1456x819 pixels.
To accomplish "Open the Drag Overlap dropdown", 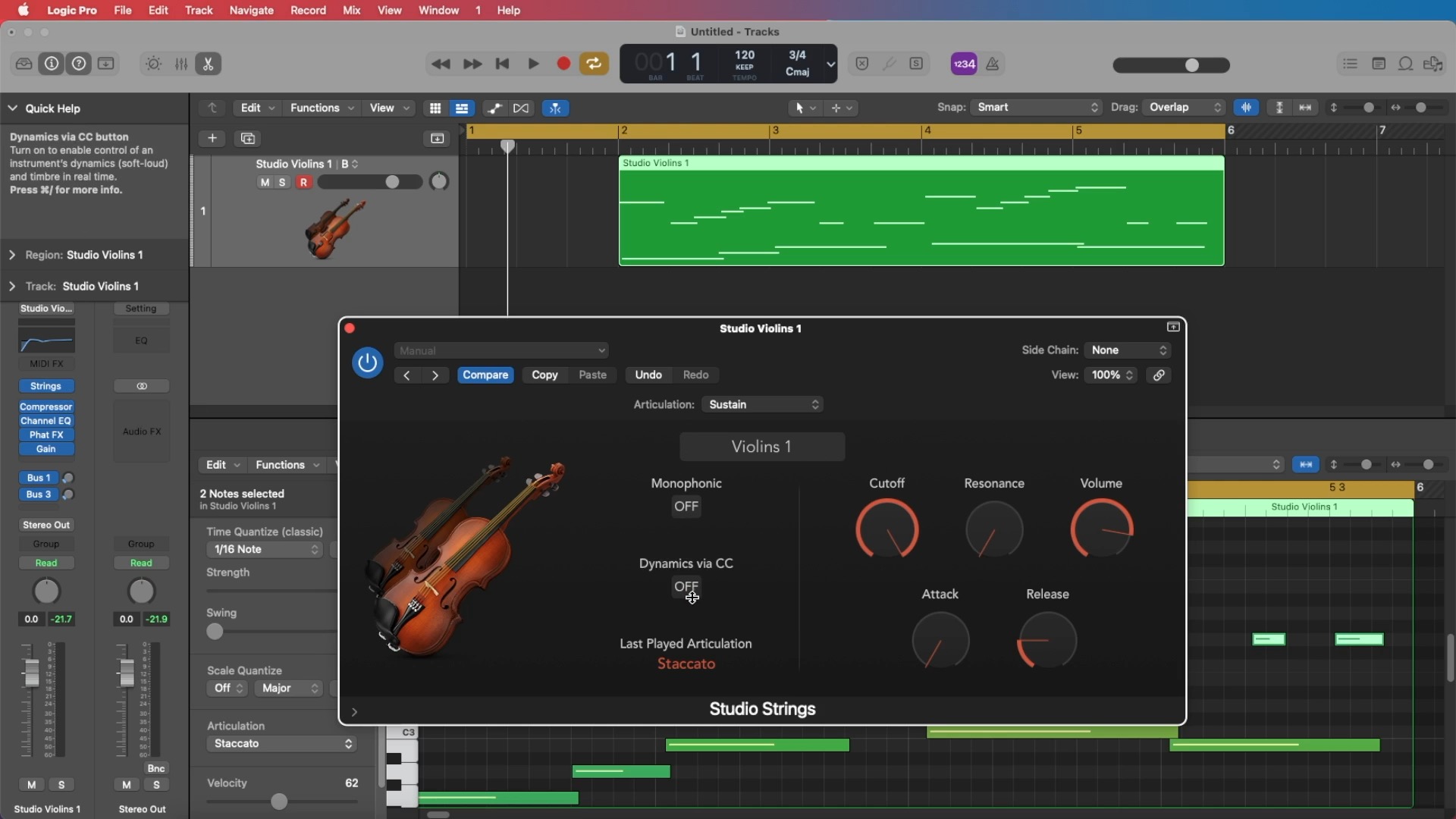I will click(1185, 108).
